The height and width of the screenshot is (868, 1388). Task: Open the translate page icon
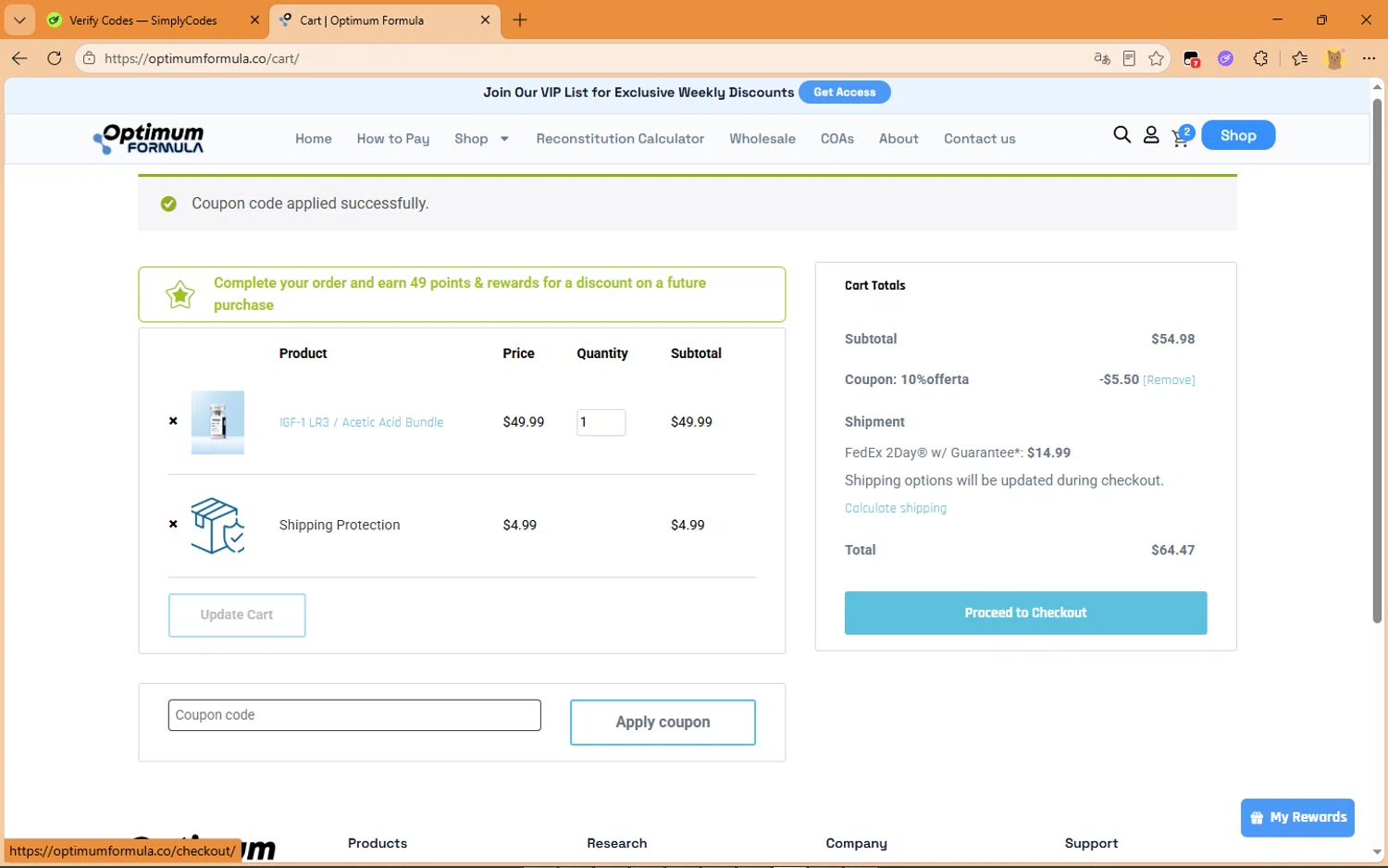1101,58
